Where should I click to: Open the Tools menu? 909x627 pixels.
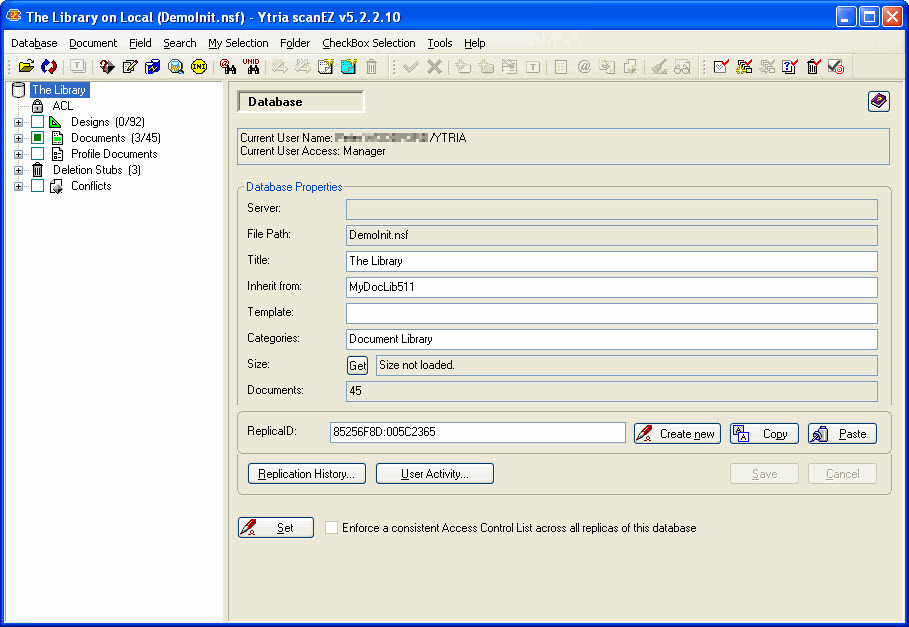439,43
